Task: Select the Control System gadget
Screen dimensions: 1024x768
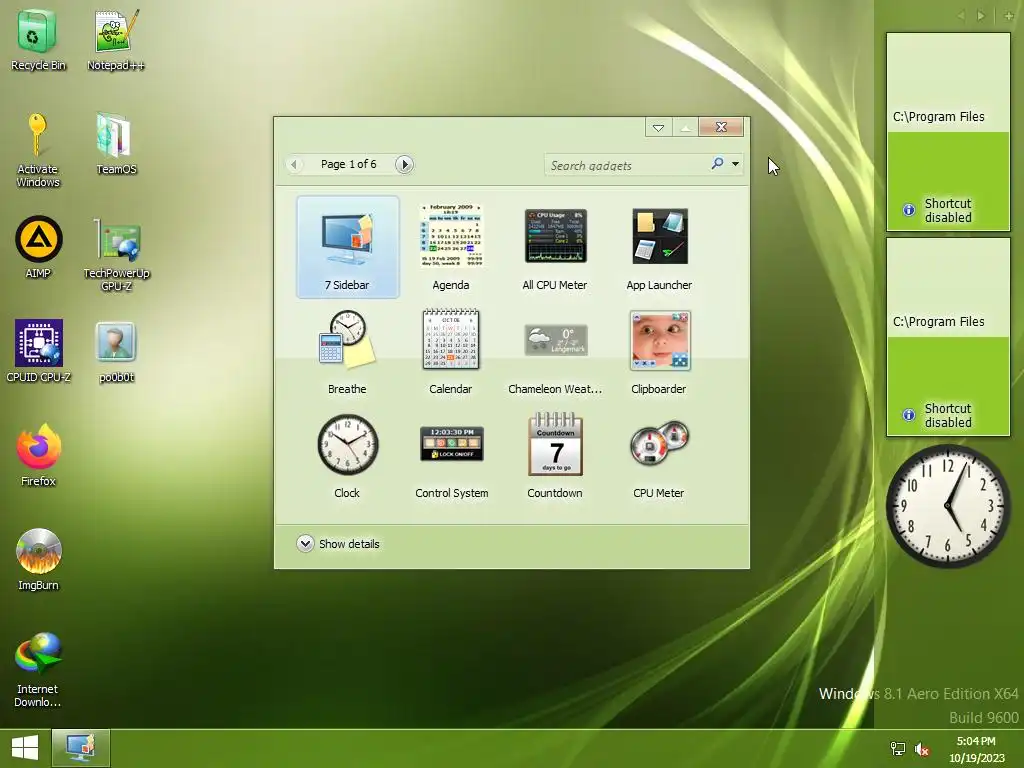Action: click(x=451, y=455)
